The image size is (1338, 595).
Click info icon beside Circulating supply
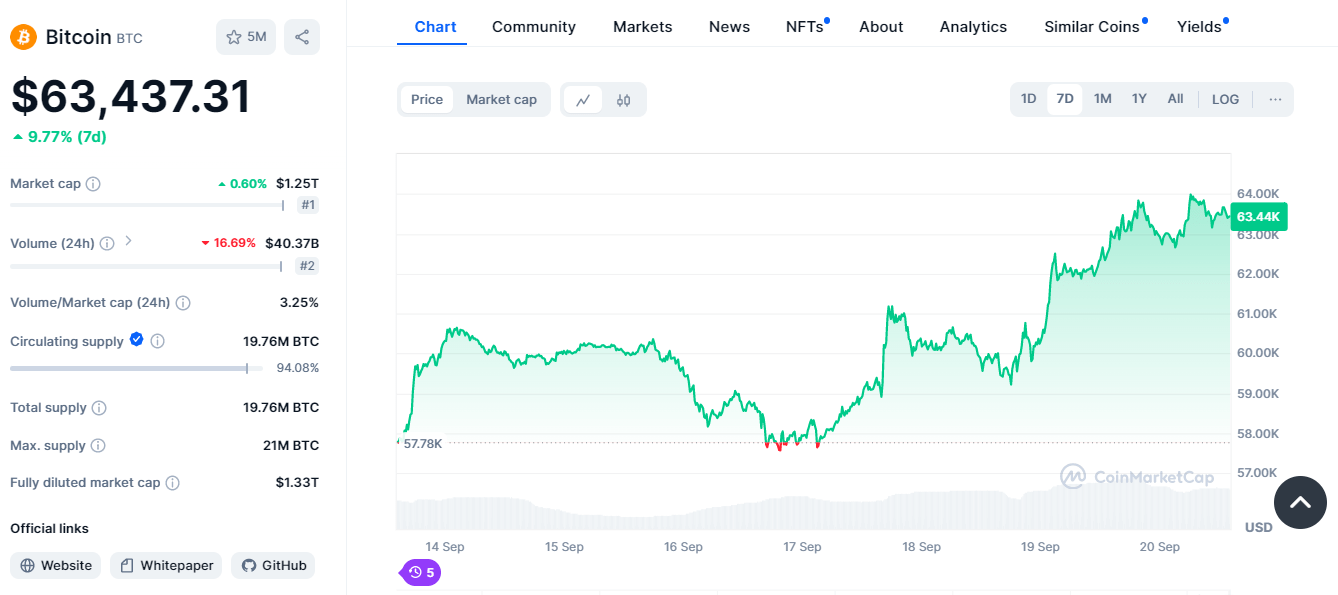[157, 341]
